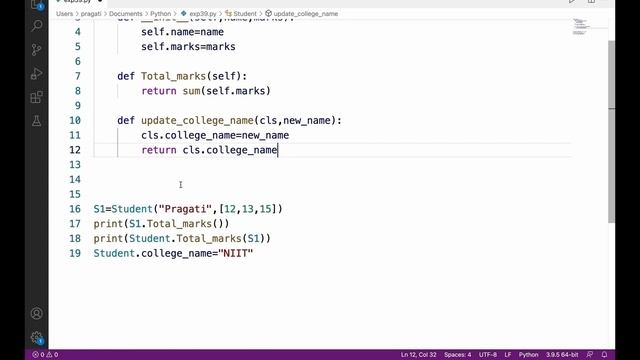This screenshot has height=360, width=640.
Task: Click 'return cls.college_name' line
Action: (x=209, y=150)
